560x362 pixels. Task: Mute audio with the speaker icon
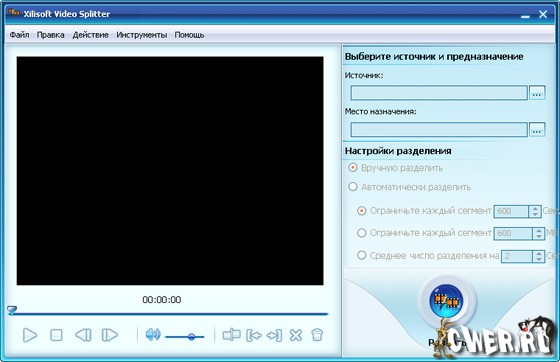point(153,335)
